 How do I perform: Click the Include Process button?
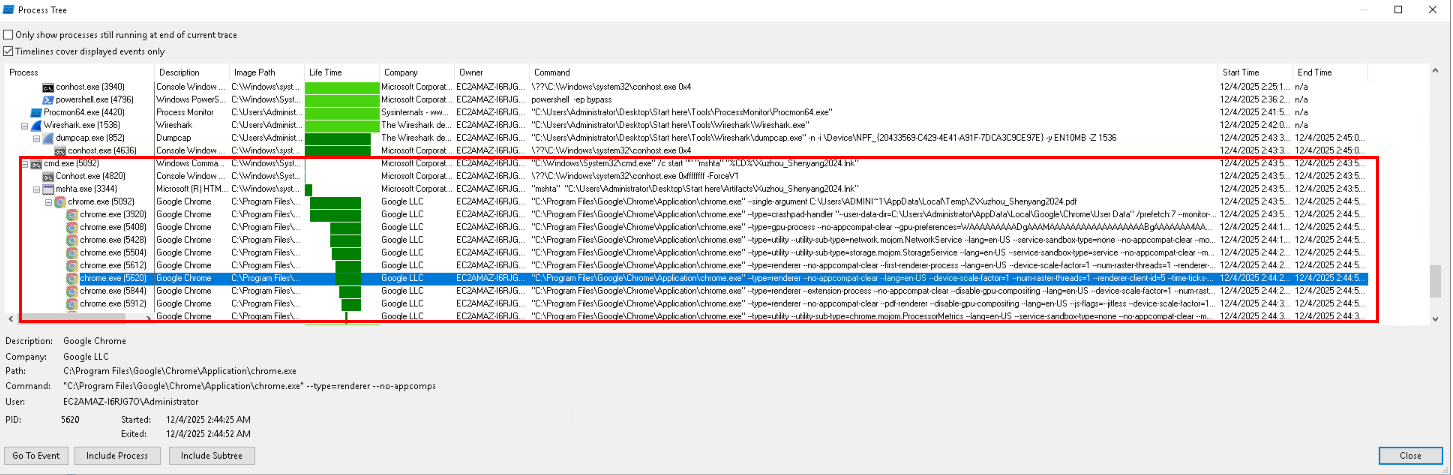pyautogui.click(x=117, y=455)
